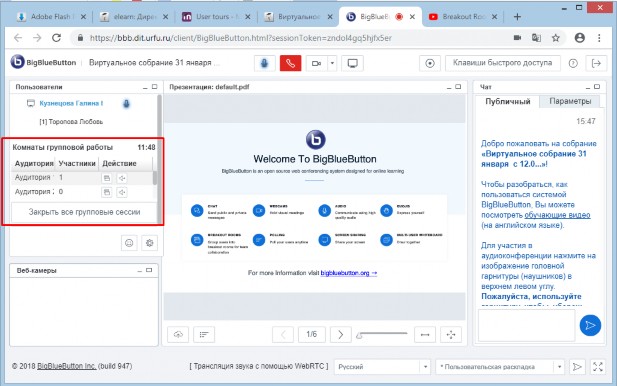Minimize the Чат panel
This screenshot has width=617, height=386.
pos(588,87)
